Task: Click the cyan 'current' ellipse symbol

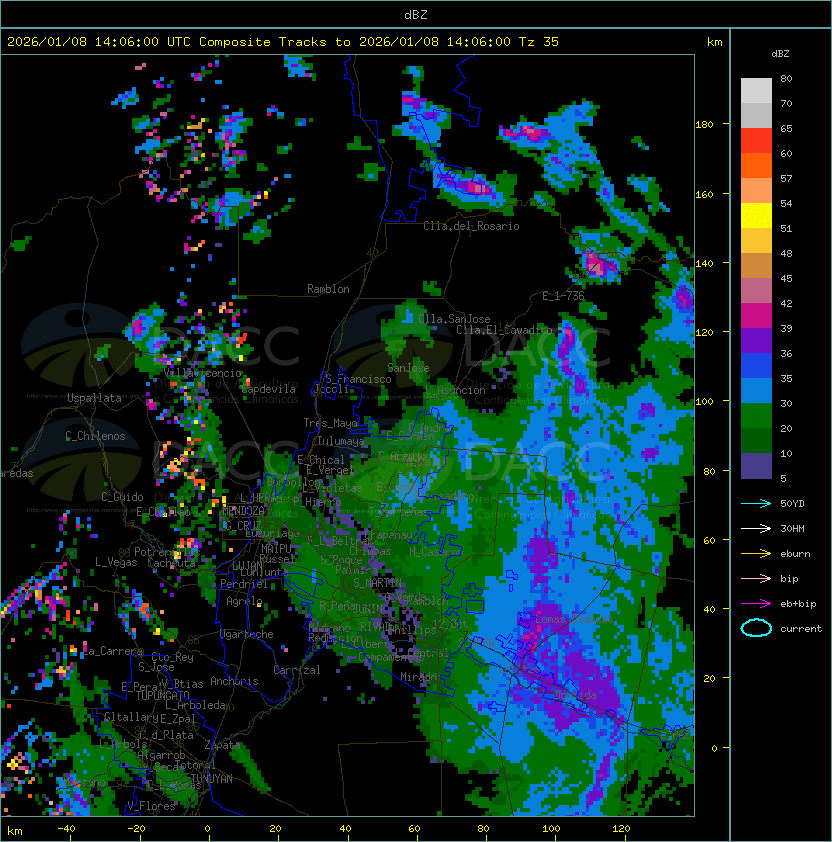Action: [756, 628]
